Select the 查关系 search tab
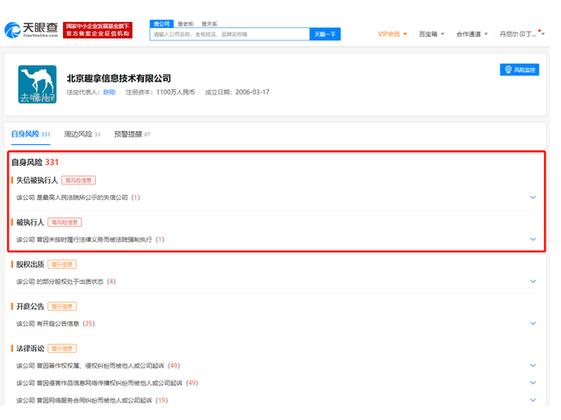 click(x=209, y=24)
